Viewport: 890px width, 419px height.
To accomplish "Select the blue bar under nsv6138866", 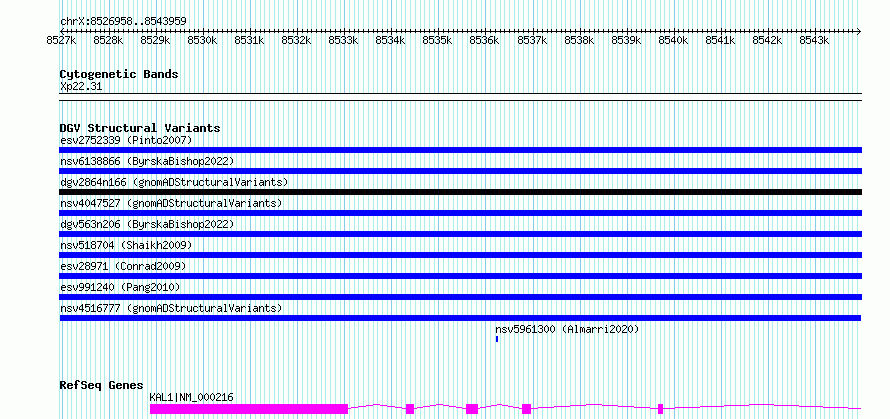I will [460, 171].
